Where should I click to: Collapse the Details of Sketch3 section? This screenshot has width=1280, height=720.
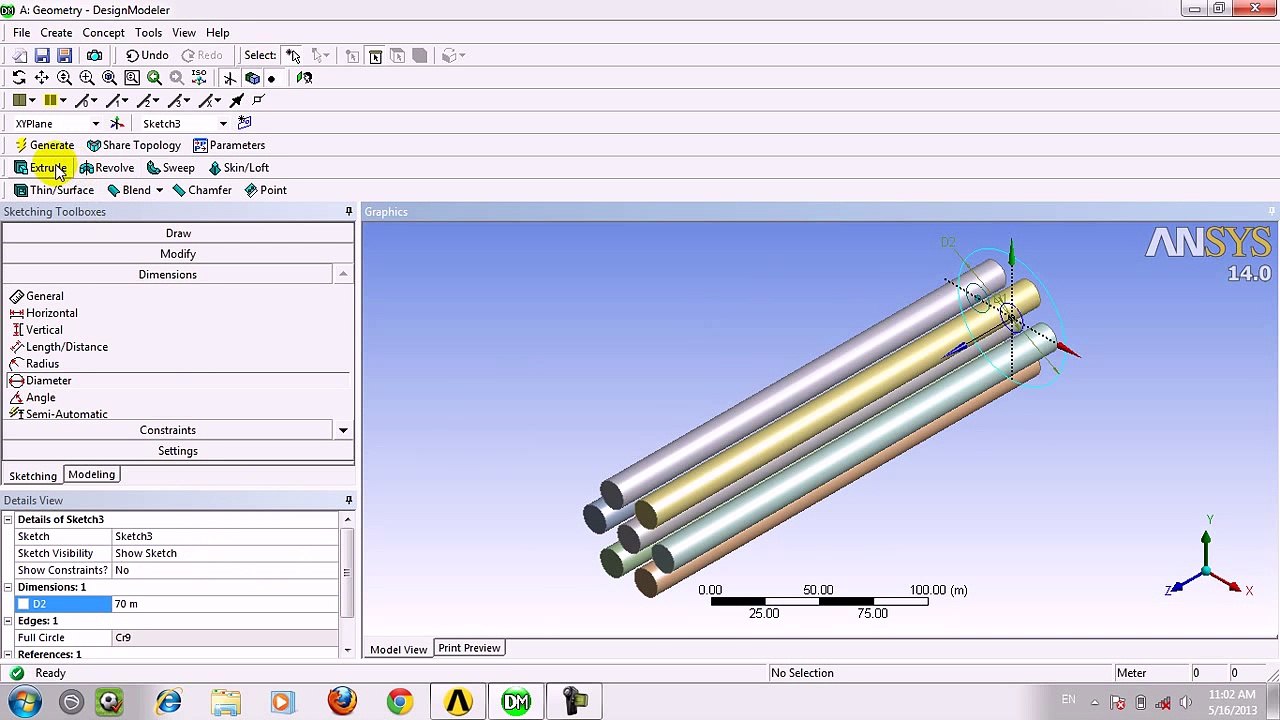8,520
